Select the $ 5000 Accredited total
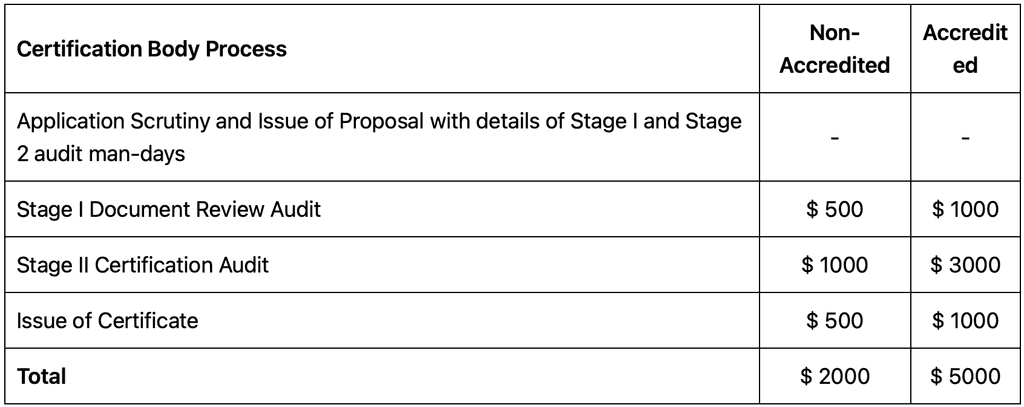This screenshot has height=407, width=1024. click(x=965, y=376)
